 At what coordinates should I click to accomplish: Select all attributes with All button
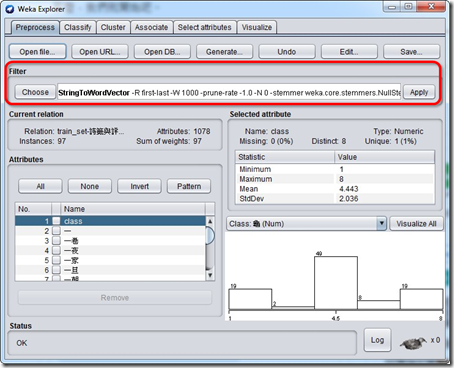[40, 186]
